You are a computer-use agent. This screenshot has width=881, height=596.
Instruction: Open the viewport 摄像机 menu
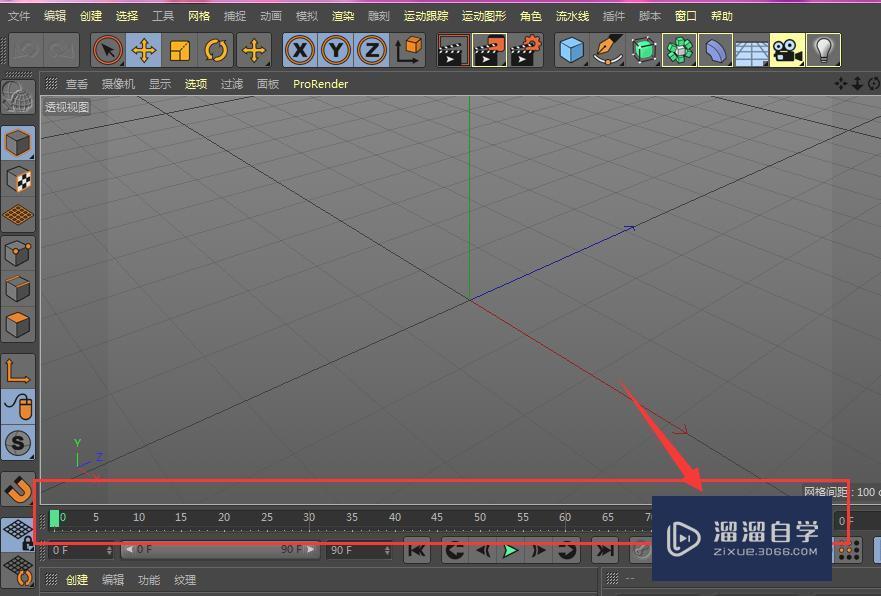118,84
